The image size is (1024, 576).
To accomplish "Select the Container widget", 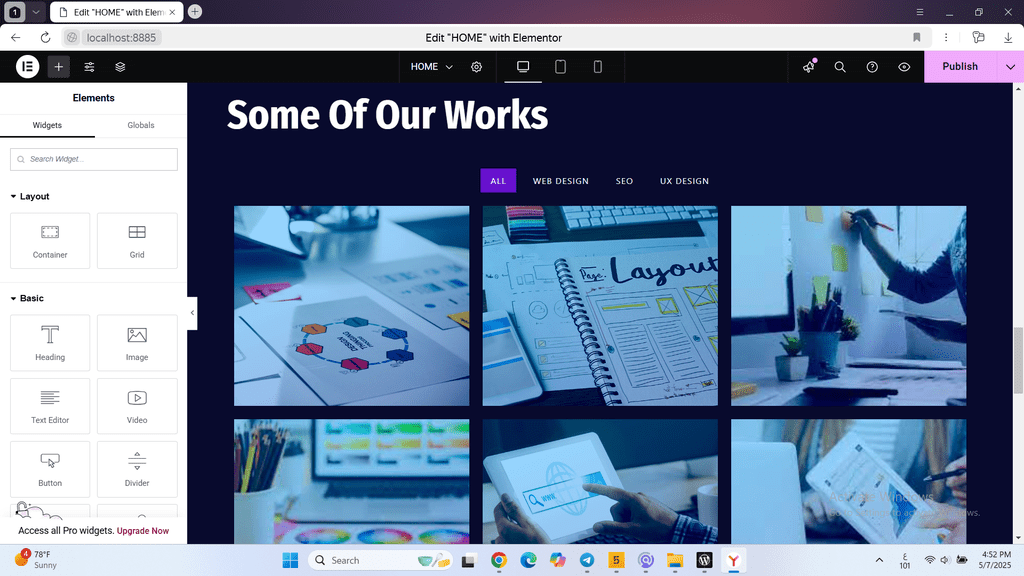I will click(50, 240).
